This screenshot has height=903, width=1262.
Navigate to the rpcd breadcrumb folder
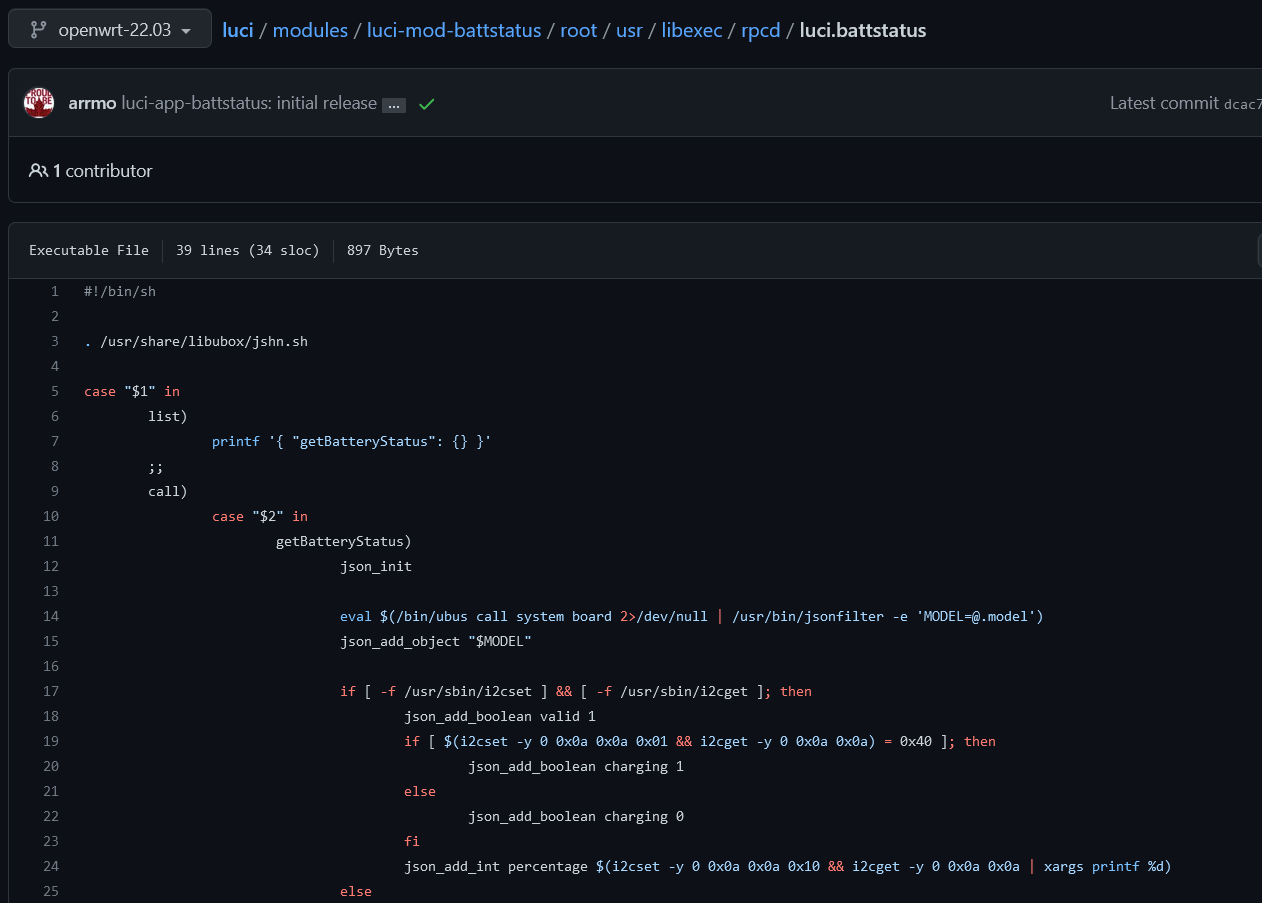click(x=760, y=30)
